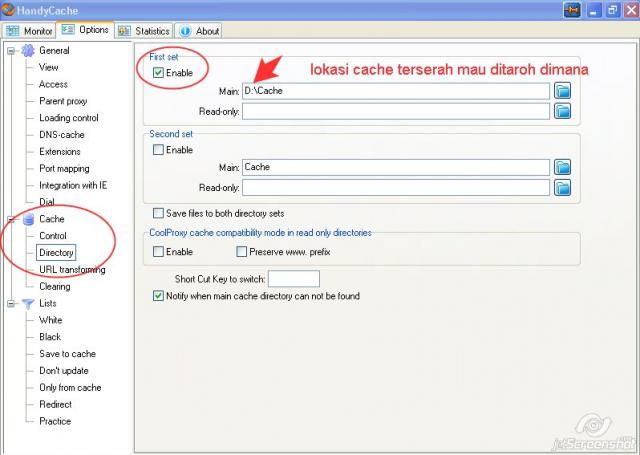
Task: Collapse the Cache tree node
Action: pyautogui.click(x=11, y=220)
